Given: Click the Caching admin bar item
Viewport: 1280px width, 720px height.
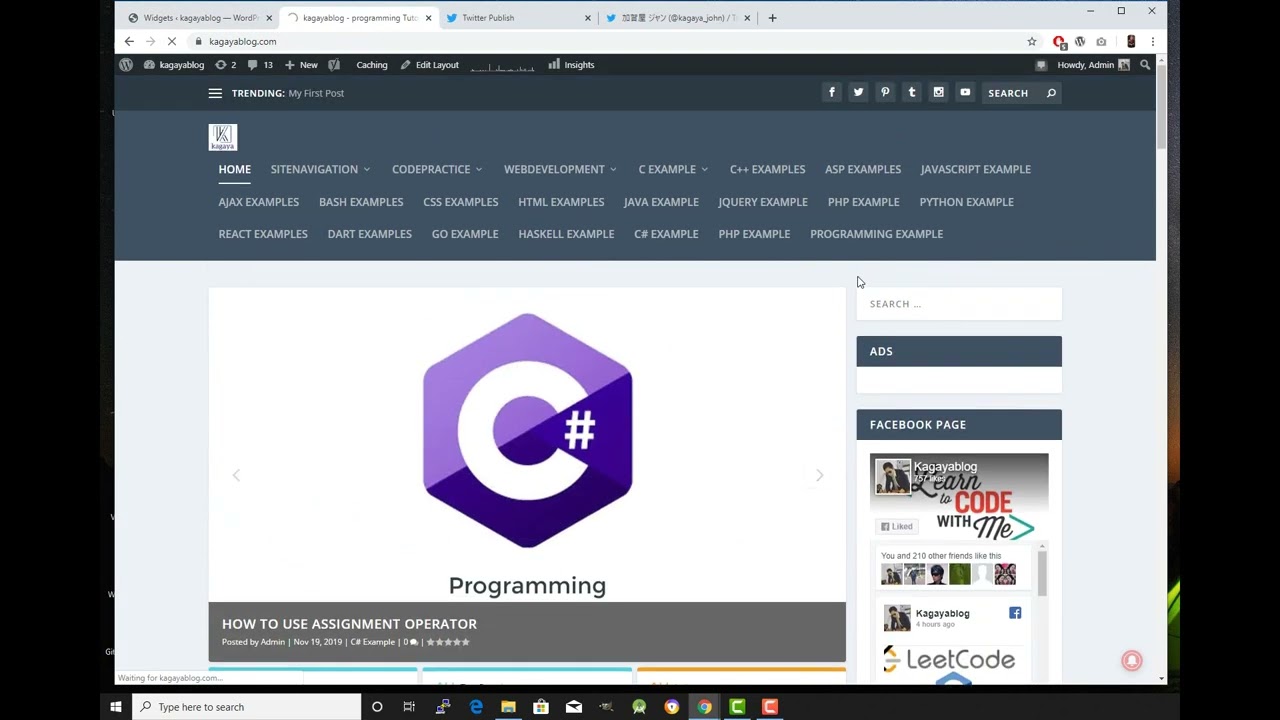Looking at the screenshot, I should [372, 65].
